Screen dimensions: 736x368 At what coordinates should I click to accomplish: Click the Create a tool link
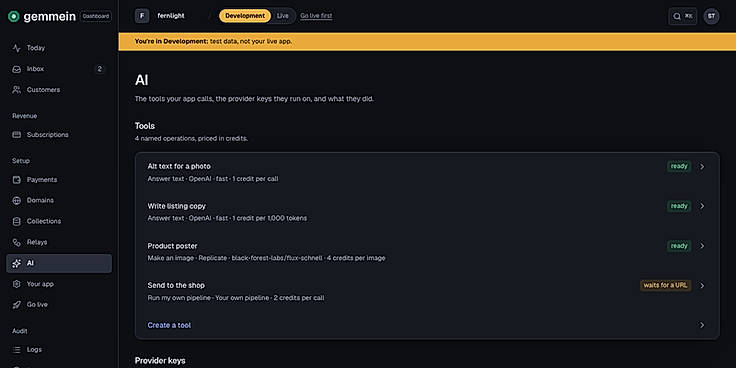tap(169, 325)
